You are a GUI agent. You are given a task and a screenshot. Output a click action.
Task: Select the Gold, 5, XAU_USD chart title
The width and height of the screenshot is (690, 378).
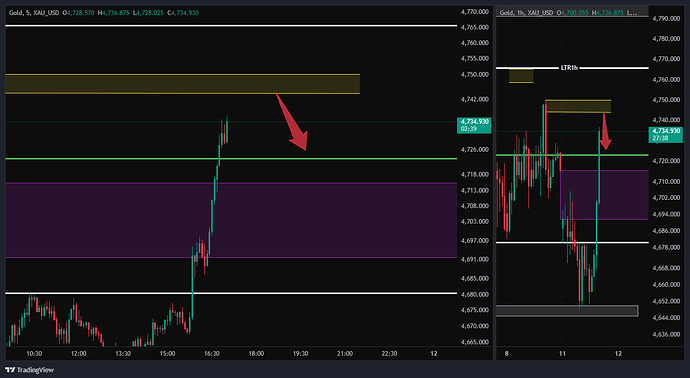[34, 13]
